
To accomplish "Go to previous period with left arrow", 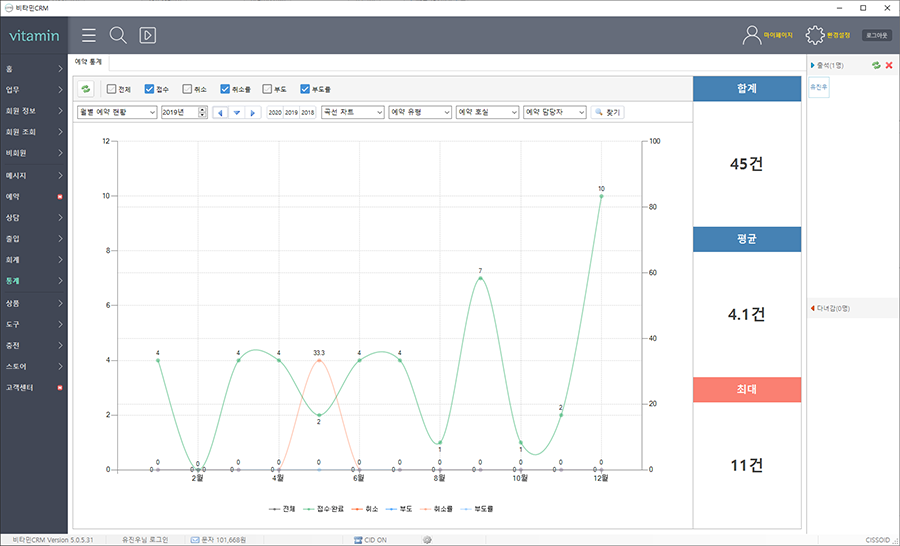I will [220, 113].
